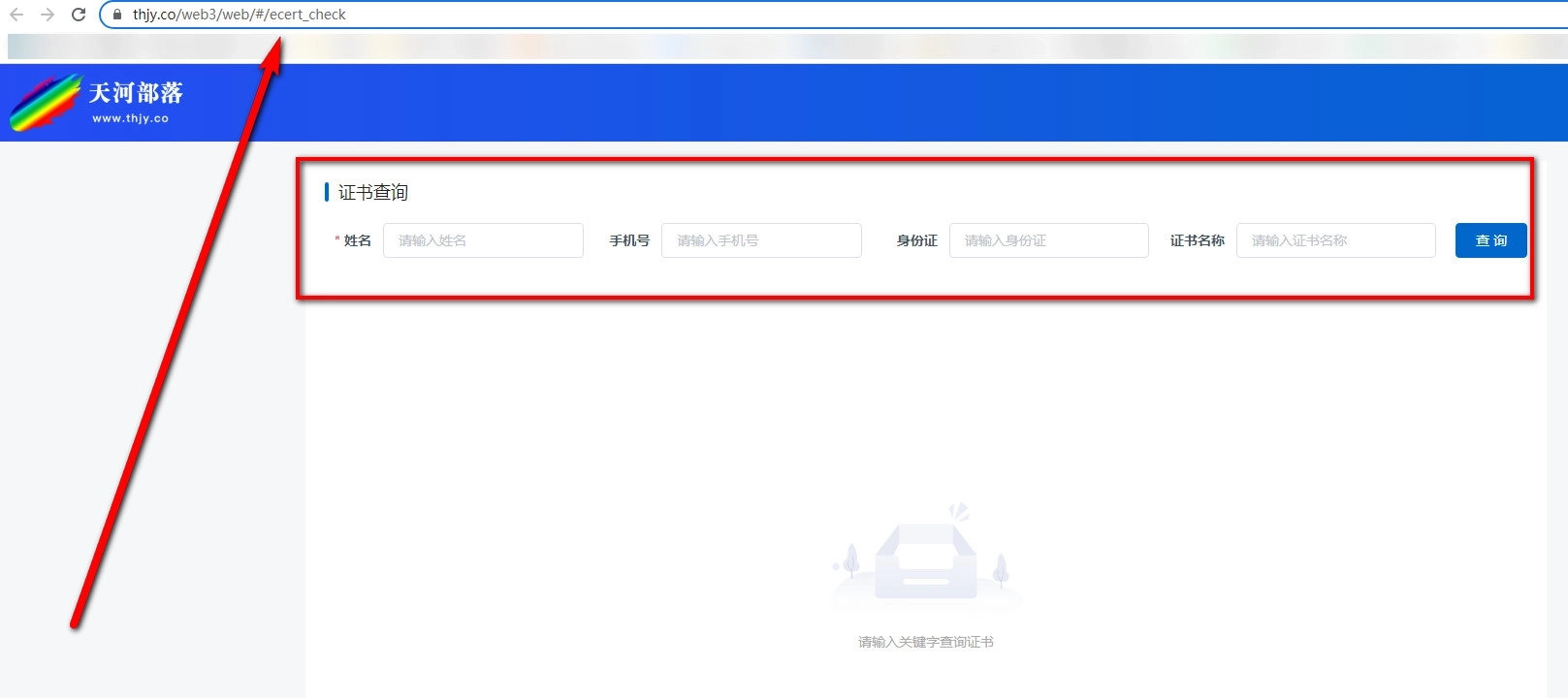Click the 姓名 field label
1568x698 pixels.
tap(357, 240)
